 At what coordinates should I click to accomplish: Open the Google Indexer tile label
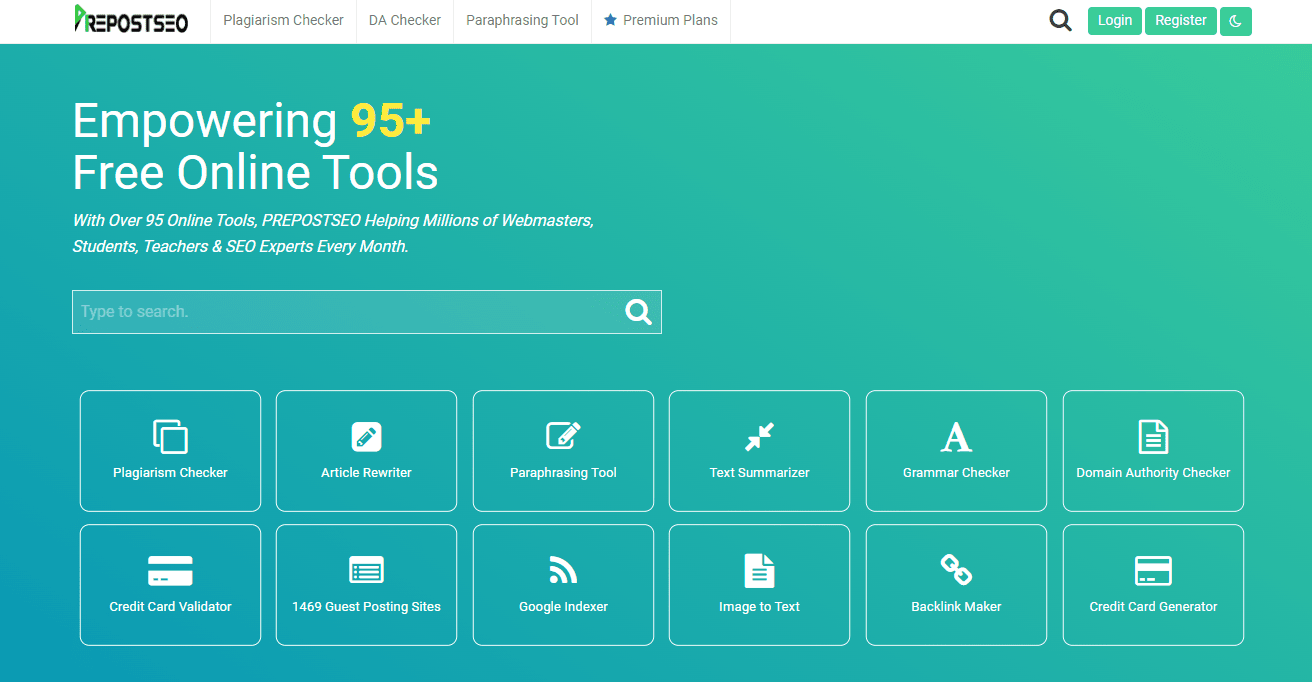click(563, 607)
